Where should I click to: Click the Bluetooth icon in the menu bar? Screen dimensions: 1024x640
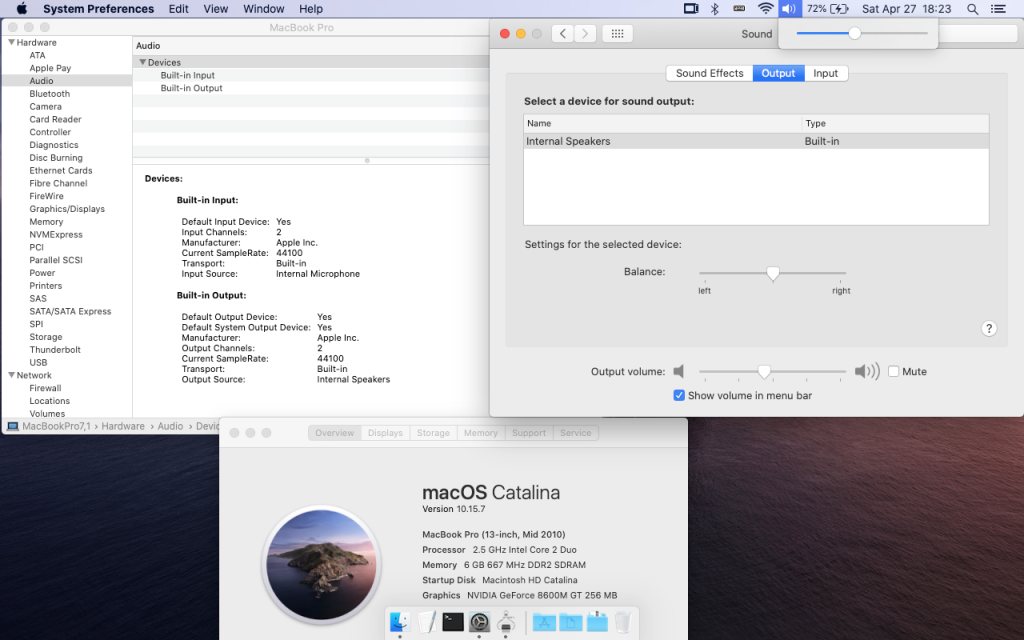(x=716, y=9)
